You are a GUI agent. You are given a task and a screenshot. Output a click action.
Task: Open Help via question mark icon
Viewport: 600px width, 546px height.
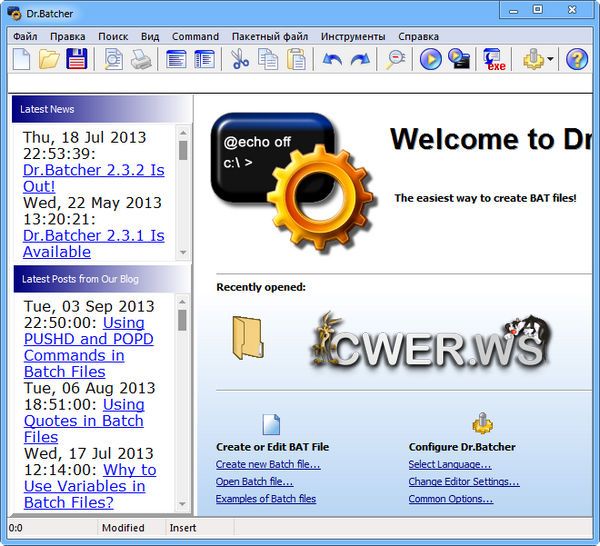pos(577,60)
